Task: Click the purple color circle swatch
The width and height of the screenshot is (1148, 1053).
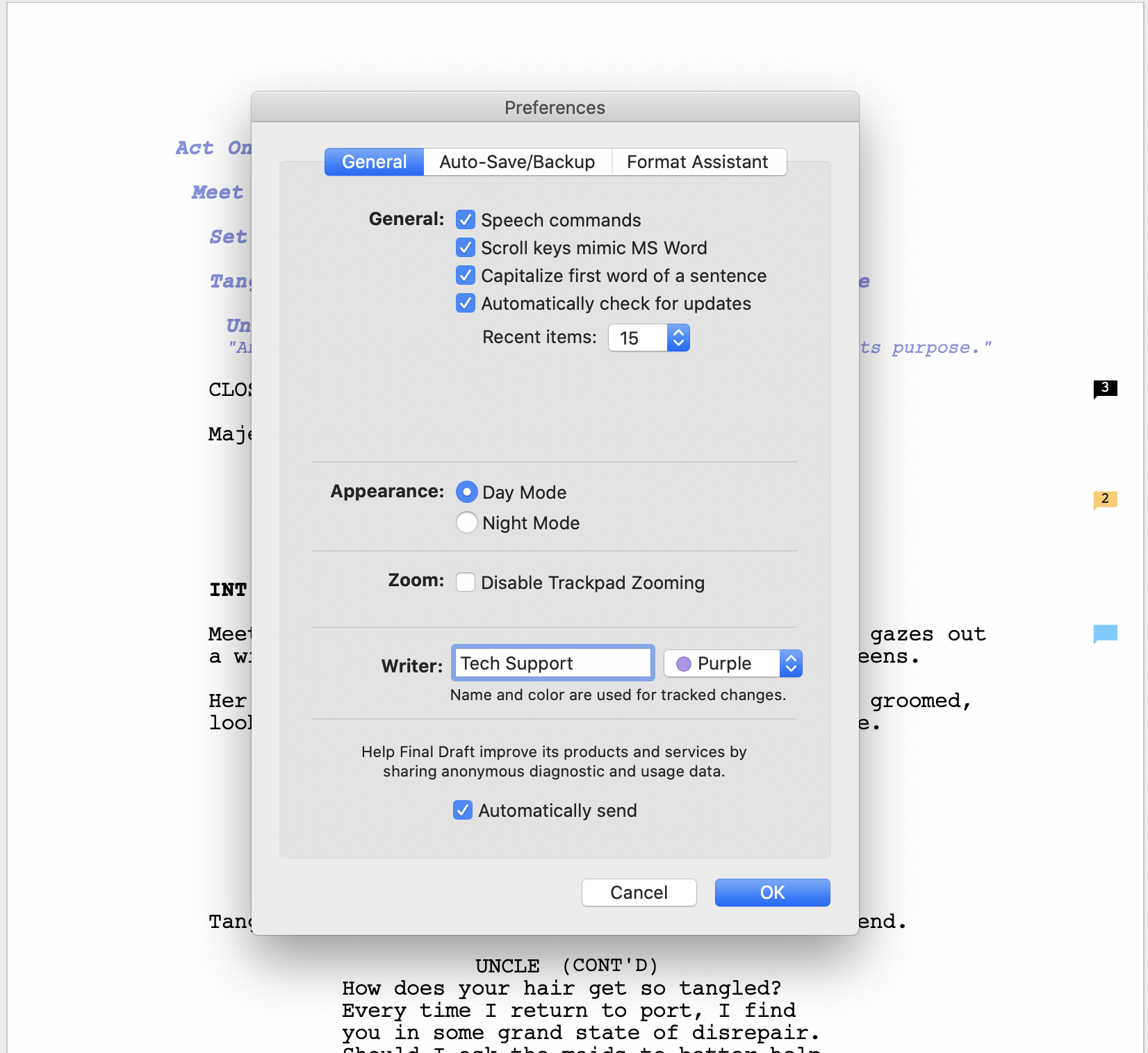Action: (x=684, y=664)
